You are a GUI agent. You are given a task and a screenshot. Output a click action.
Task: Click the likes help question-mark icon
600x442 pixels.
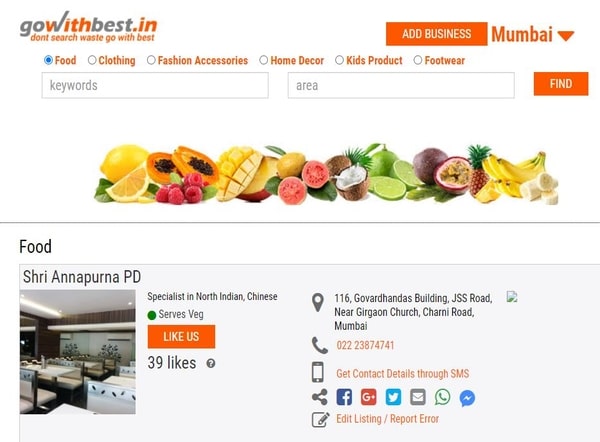click(210, 363)
